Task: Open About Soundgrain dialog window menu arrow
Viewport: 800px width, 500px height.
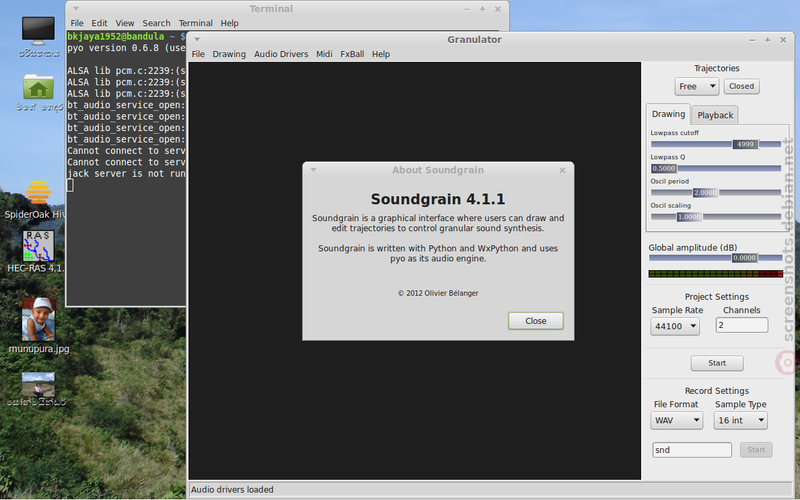Action: (314, 170)
